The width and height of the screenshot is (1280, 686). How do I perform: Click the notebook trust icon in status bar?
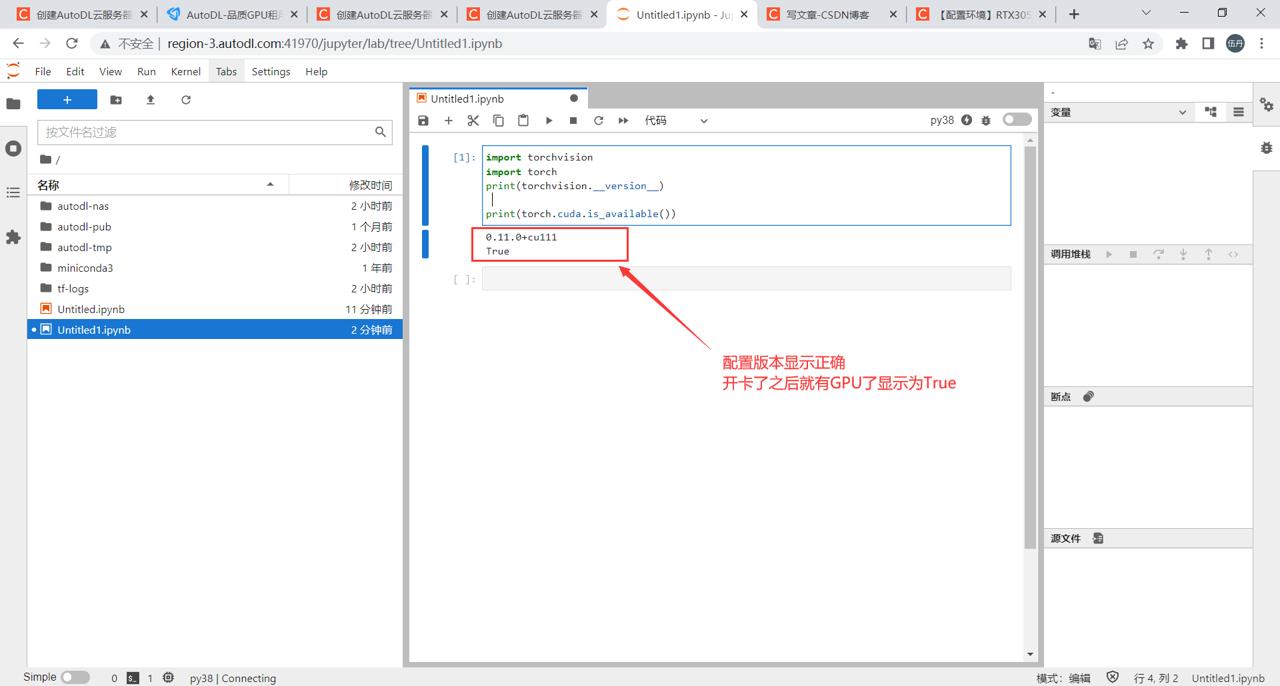pyautogui.click(x=1112, y=677)
